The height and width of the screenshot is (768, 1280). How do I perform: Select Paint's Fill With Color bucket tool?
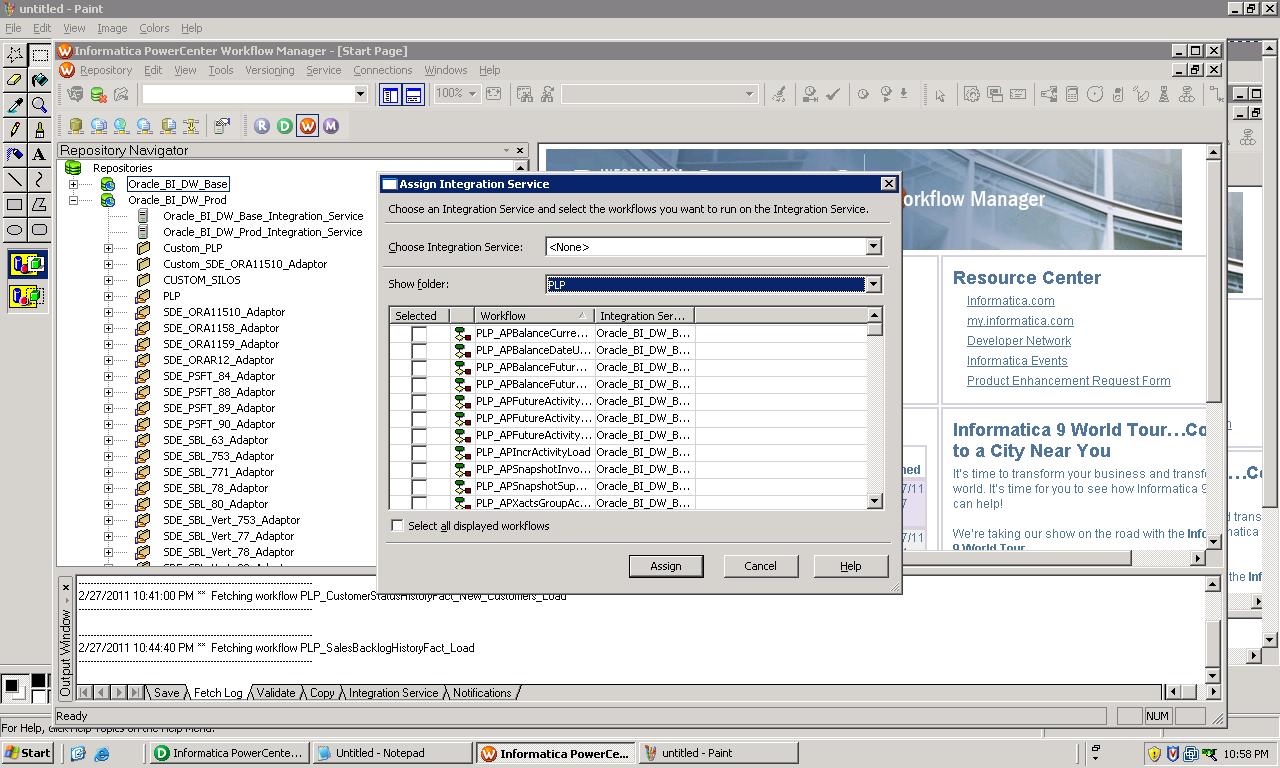39,80
